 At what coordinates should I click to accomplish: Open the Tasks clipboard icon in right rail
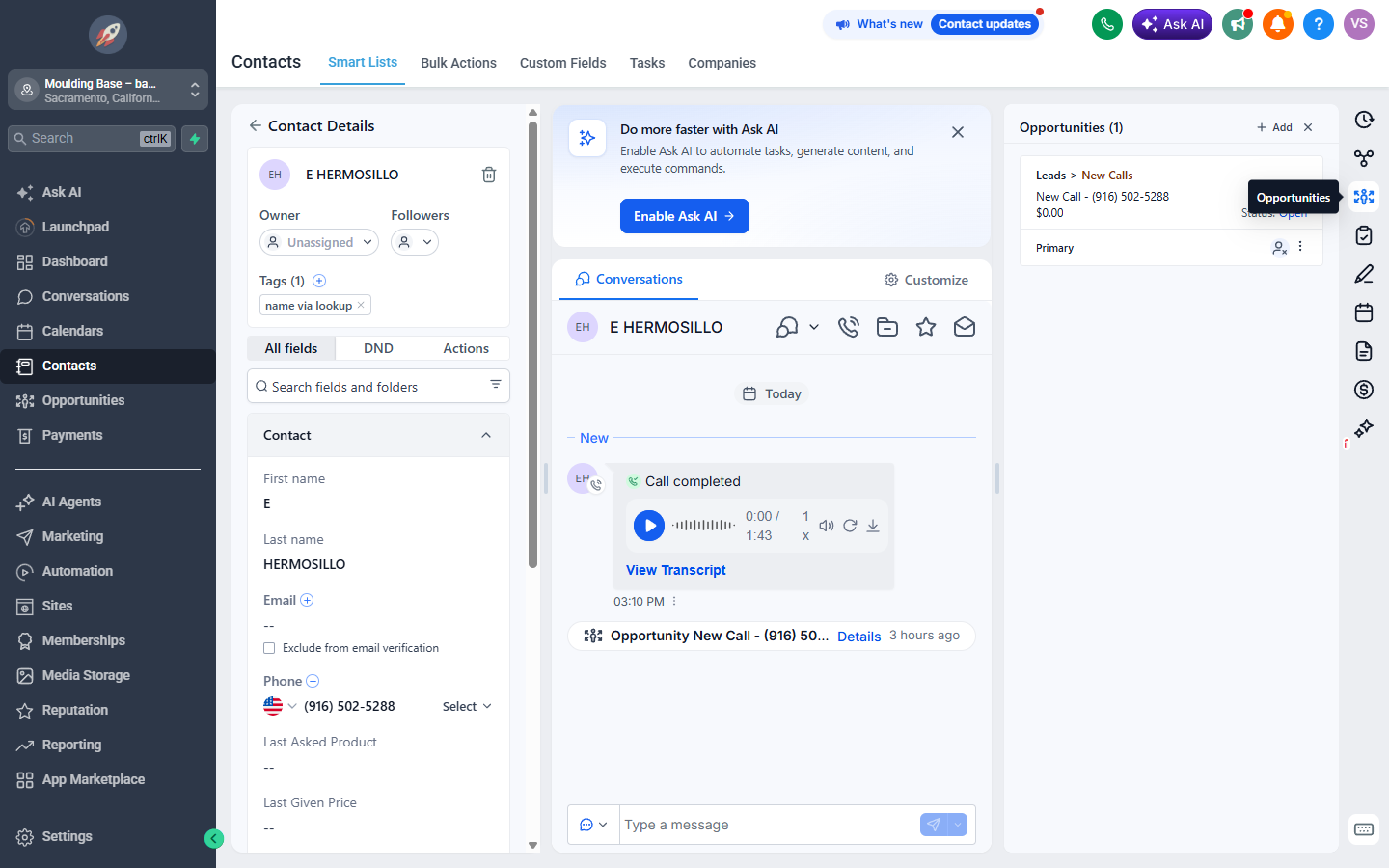pyautogui.click(x=1364, y=235)
